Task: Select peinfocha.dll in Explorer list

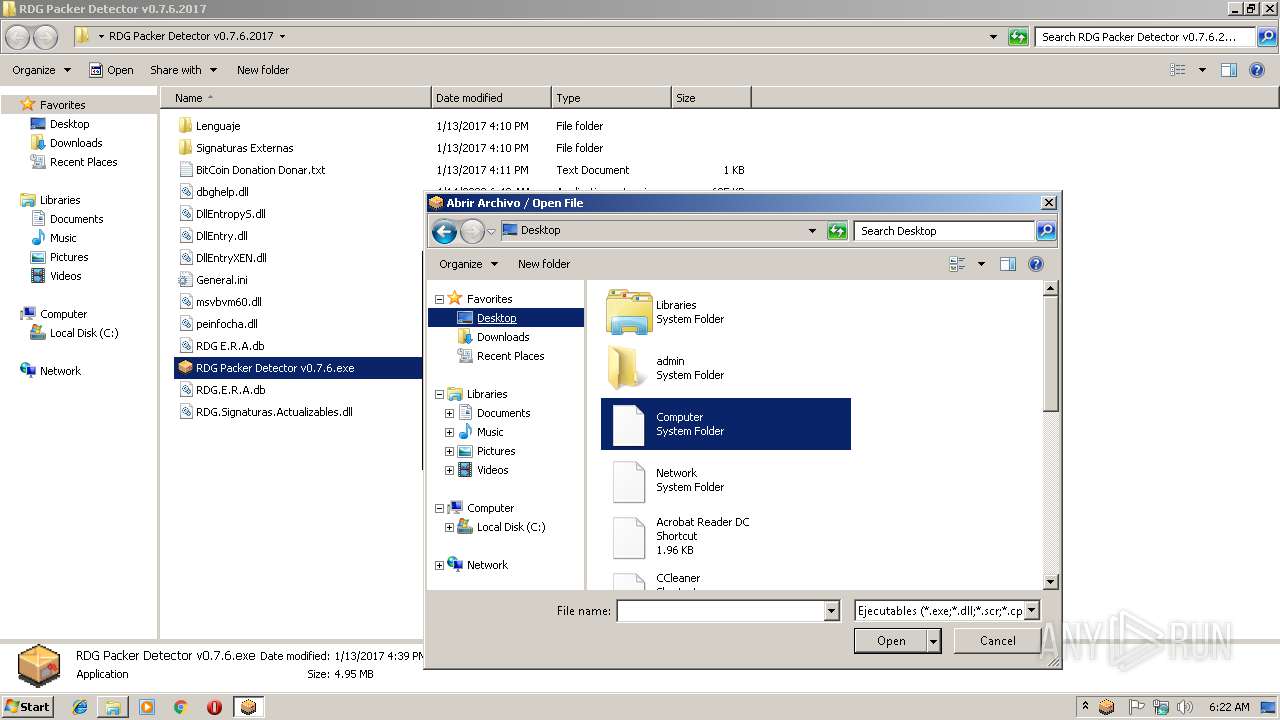Action: click(217, 324)
